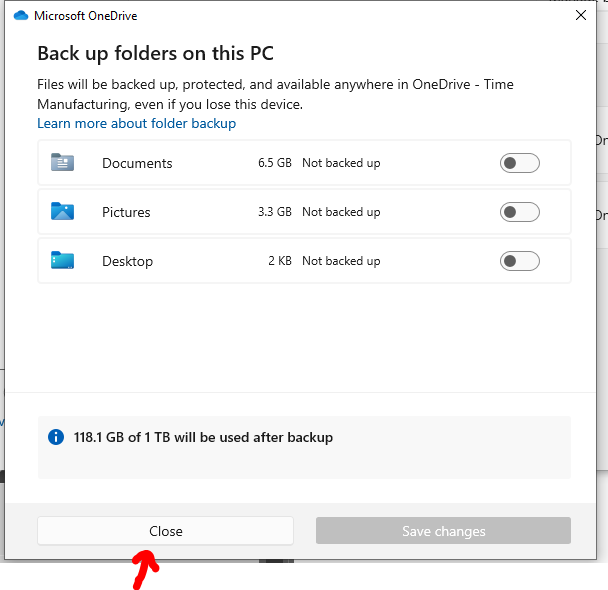The width and height of the screenshot is (608, 590).
Task: Click Not backed up status for Desktop
Action: [x=341, y=261]
